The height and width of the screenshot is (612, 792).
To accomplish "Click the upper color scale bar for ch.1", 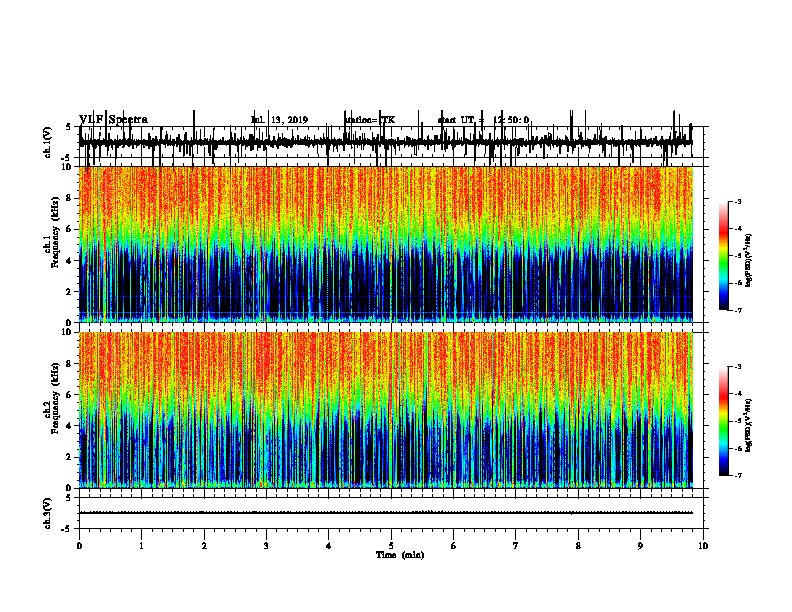I will [723, 256].
